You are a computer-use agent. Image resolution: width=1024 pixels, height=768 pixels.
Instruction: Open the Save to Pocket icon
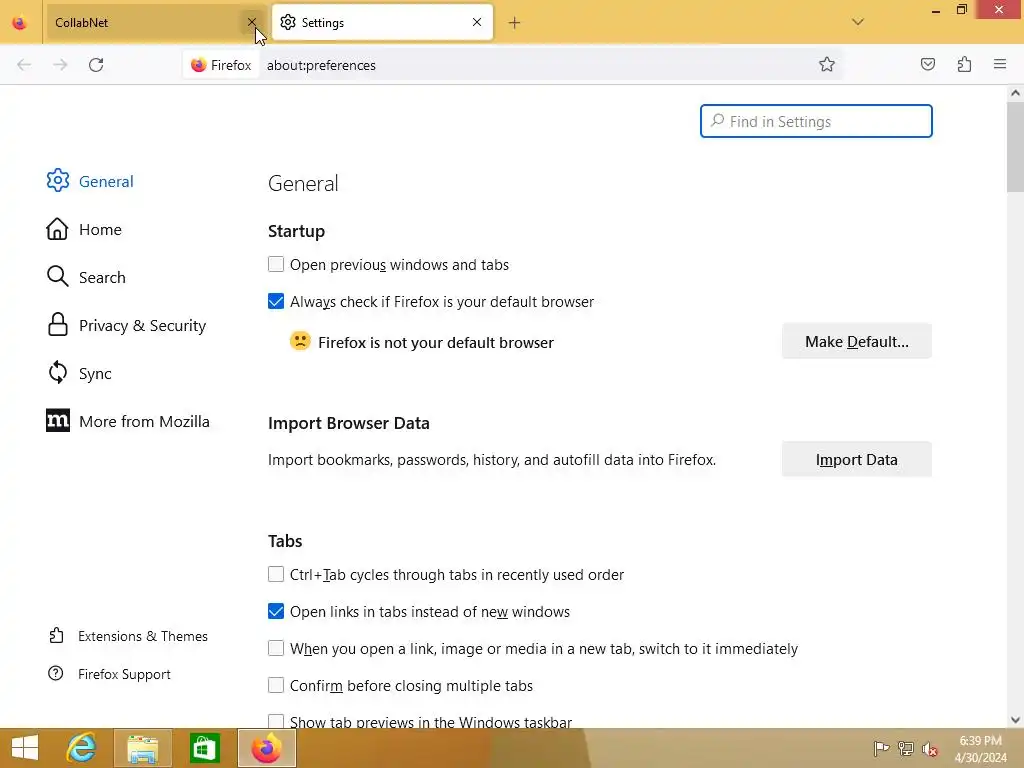(x=928, y=64)
